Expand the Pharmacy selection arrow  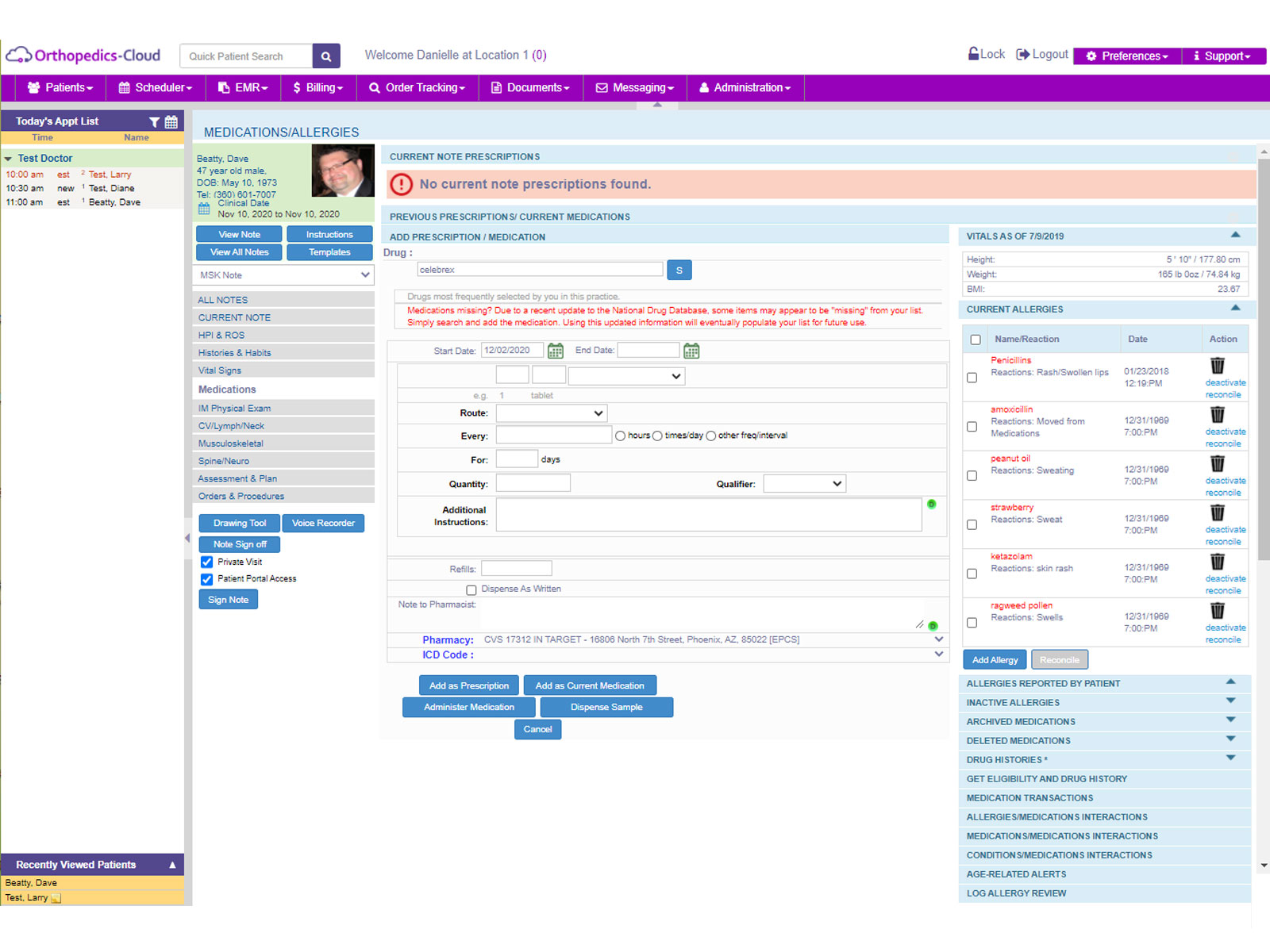click(939, 639)
